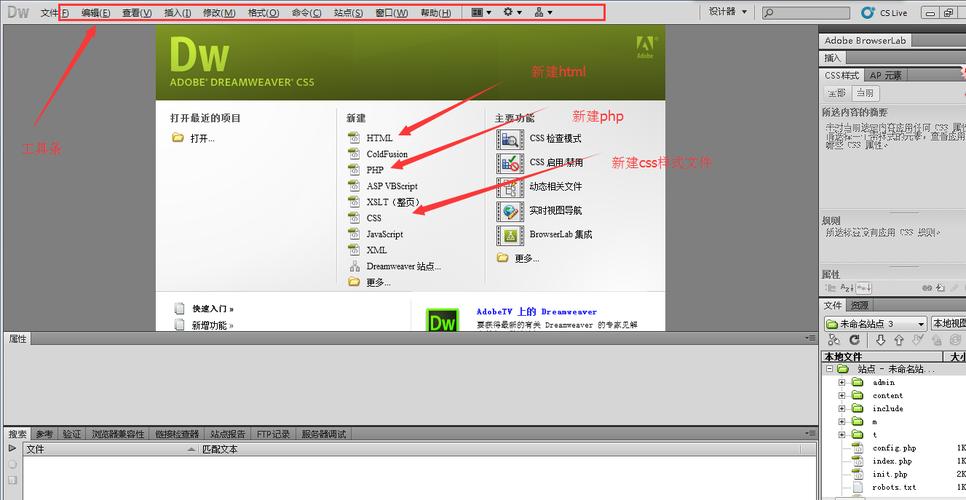Open the 本地视图 view dropdown
The height and width of the screenshot is (500, 966).
(948, 324)
